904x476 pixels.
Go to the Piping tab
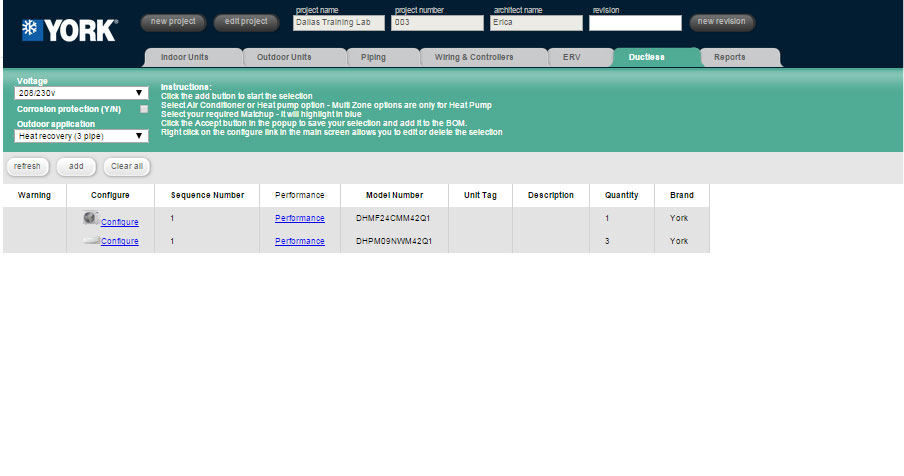373,58
